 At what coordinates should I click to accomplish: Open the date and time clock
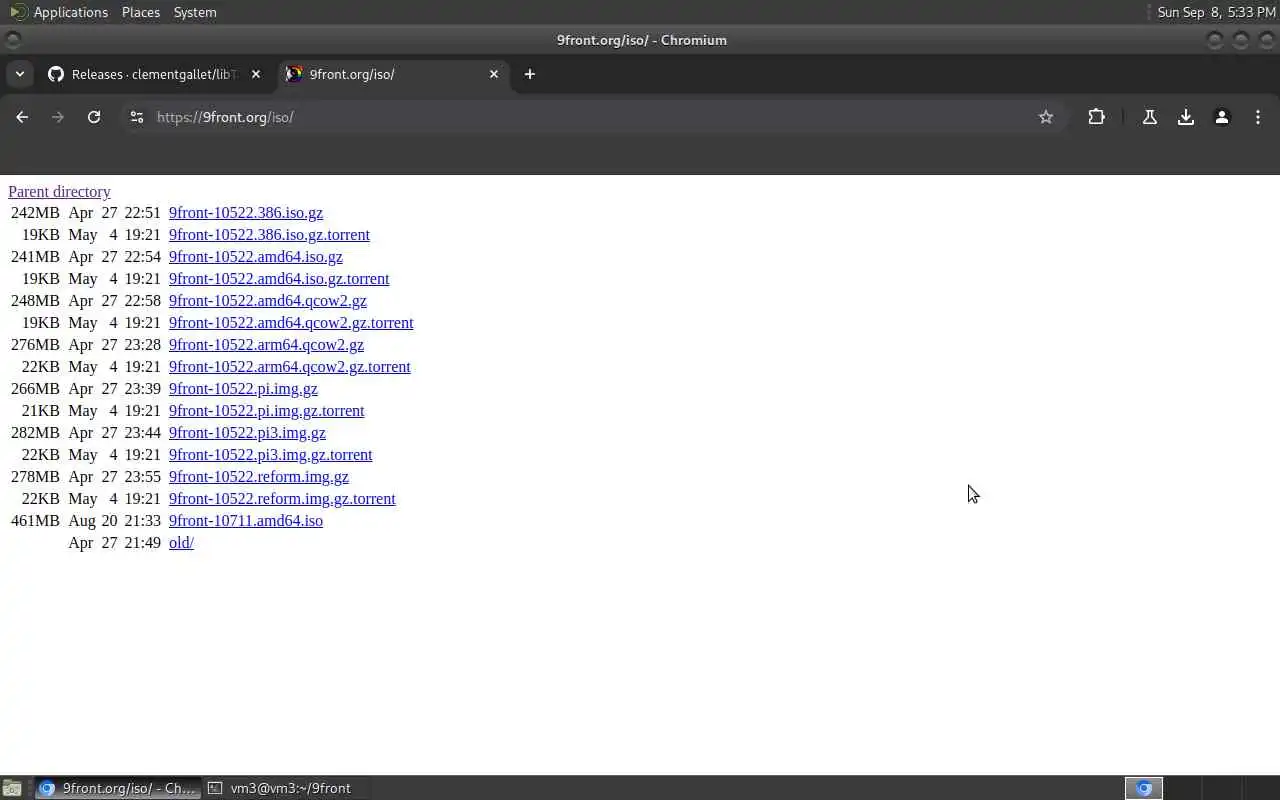[x=1216, y=12]
